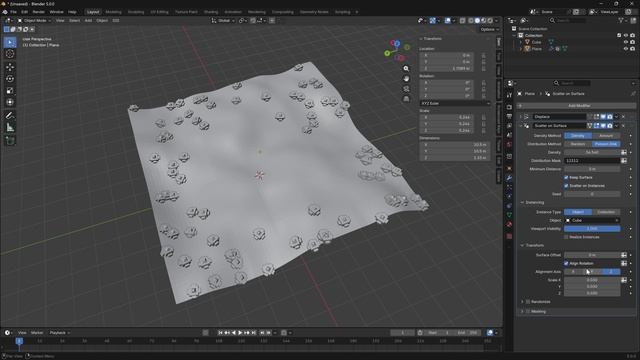Viewport: 640px width, 360px height.
Task: Open the Render properties tab icon
Action: pos(509,107)
